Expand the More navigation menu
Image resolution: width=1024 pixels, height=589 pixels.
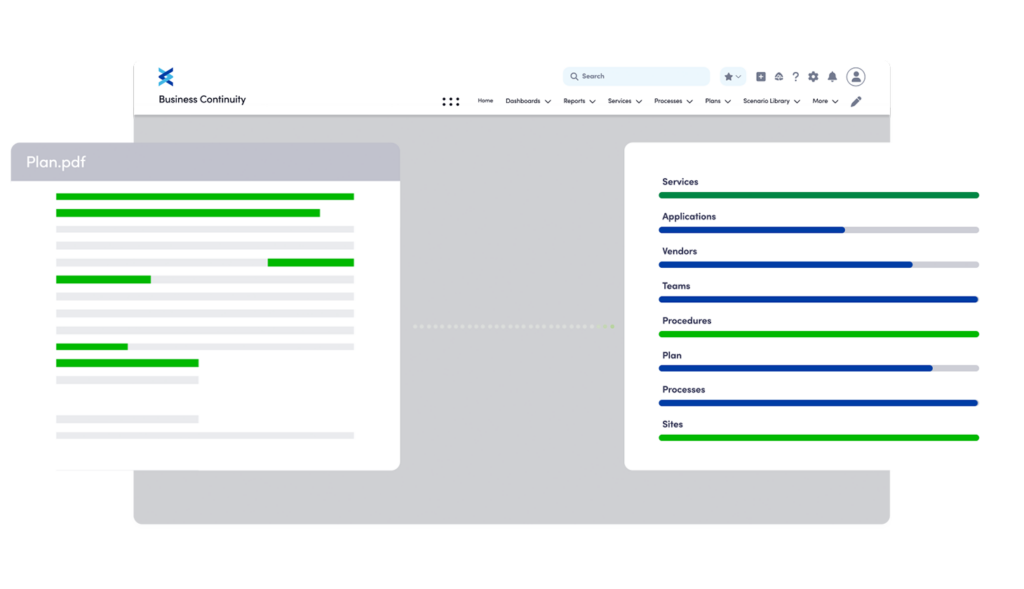(x=825, y=101)
